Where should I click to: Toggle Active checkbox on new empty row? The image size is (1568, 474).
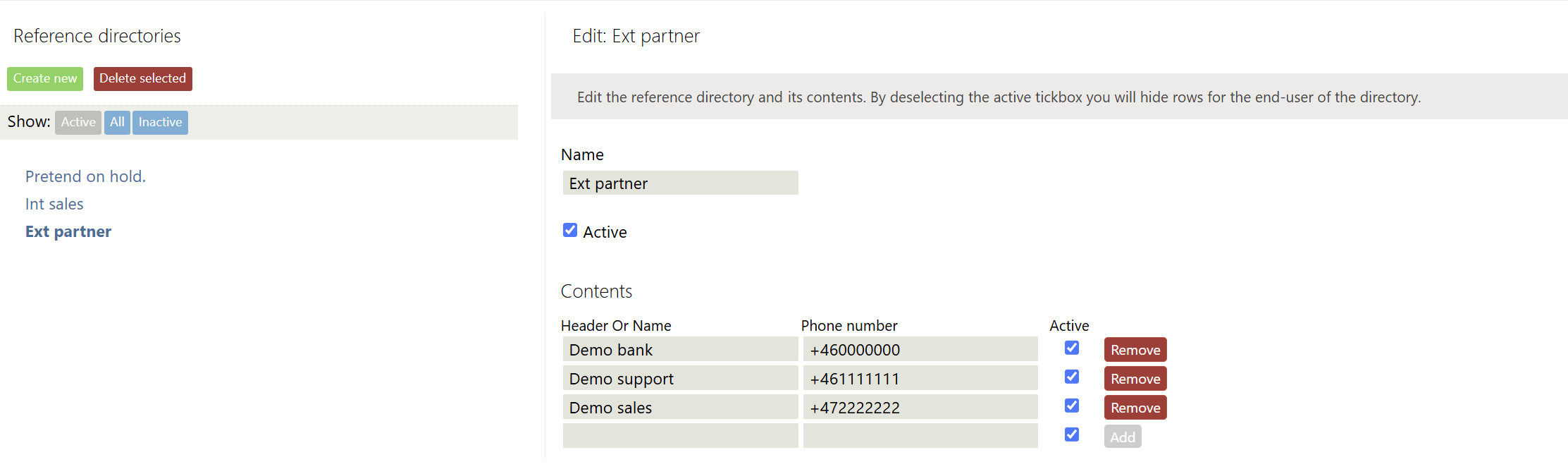[1071, 435]
